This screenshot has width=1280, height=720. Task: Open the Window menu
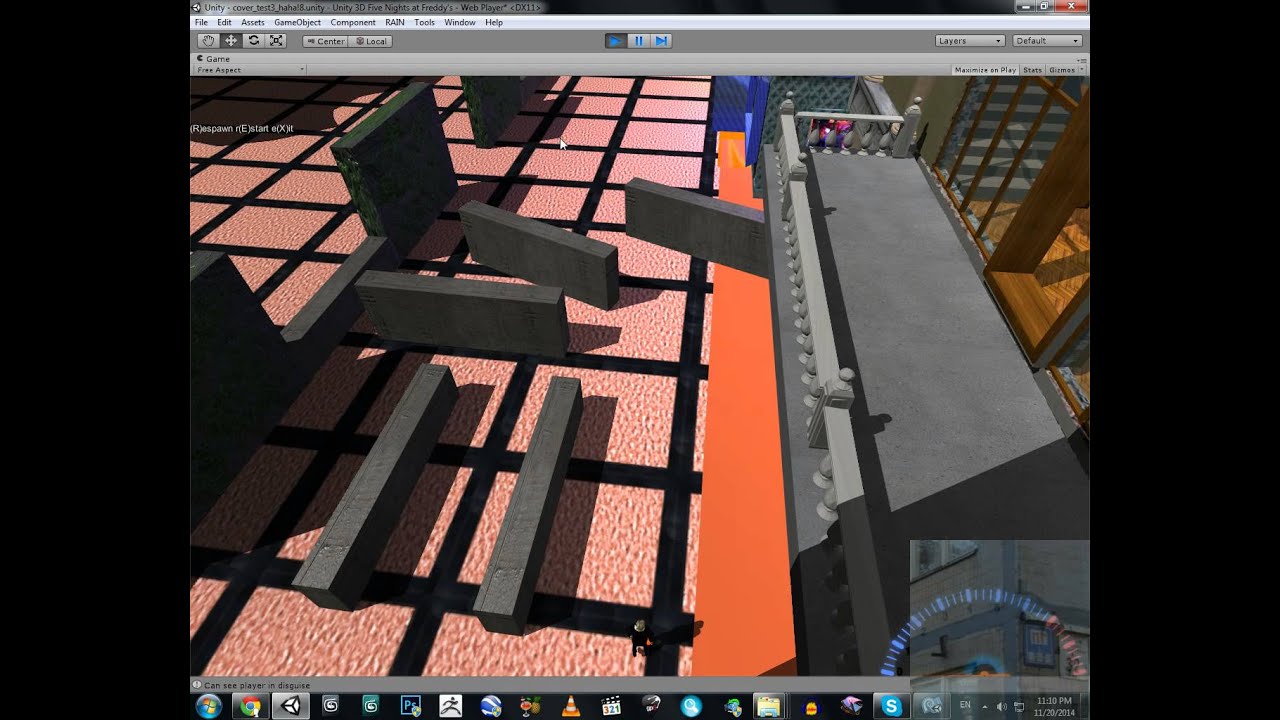460,22
